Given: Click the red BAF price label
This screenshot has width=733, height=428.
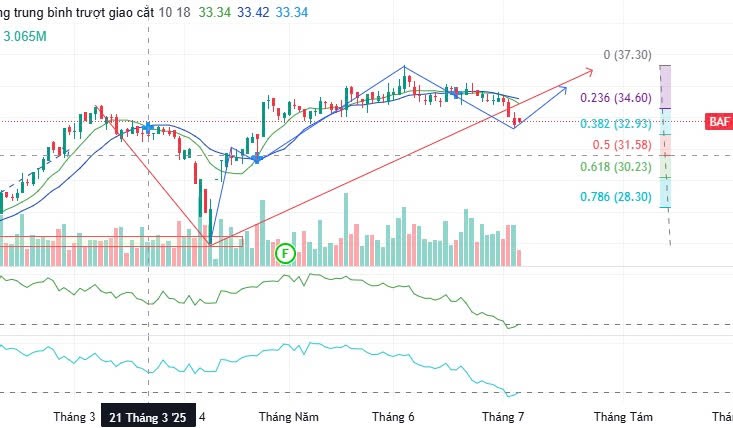Looking at the screenshot, I should 719,122.
